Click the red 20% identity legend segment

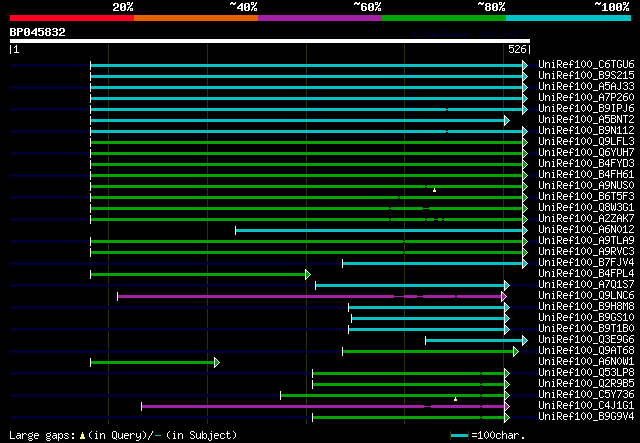tap(72, 18)
